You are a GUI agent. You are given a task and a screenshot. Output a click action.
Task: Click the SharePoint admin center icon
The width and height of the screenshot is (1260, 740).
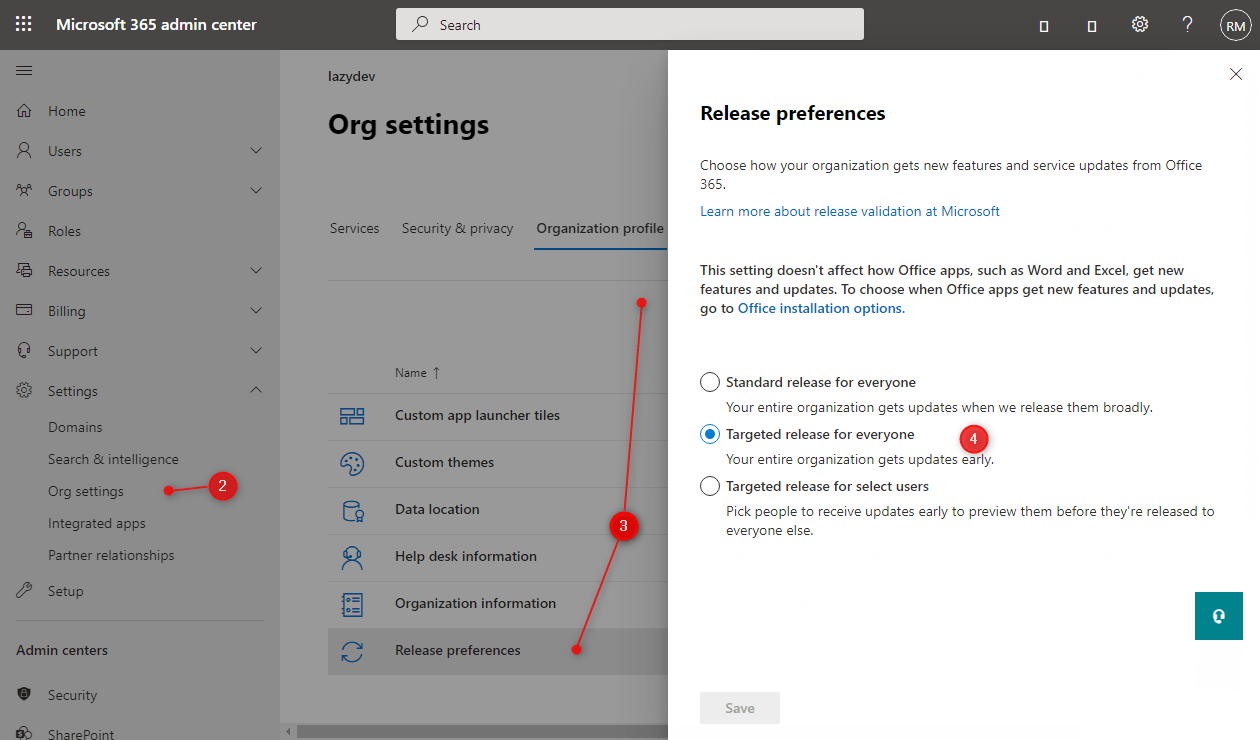coord(24,733)
